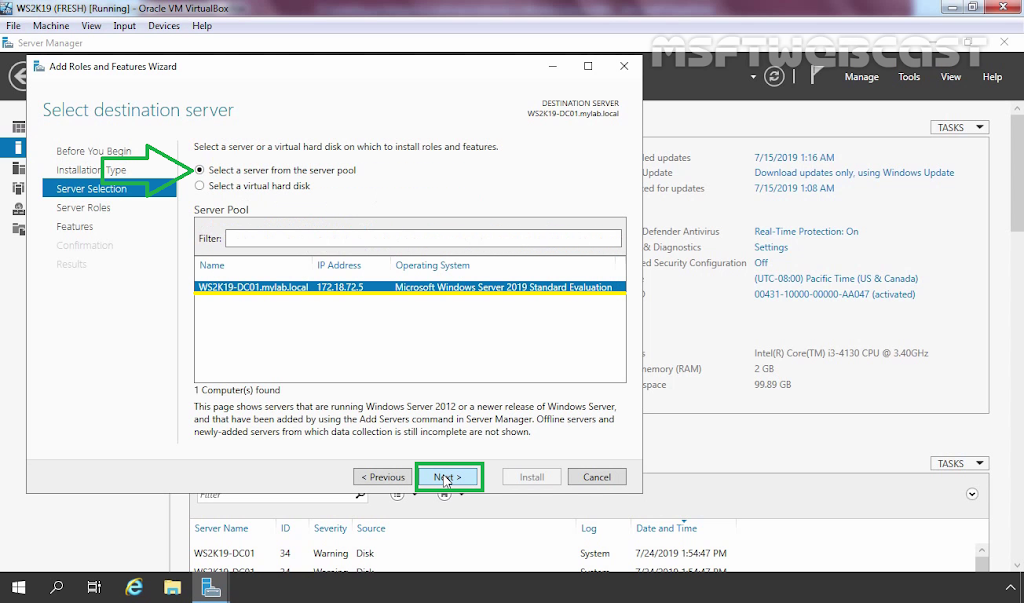The width and height of the screenshot is (1024, 603).
Task: Click the events list vertical scrollbar
Action: [x=981, y=557]
